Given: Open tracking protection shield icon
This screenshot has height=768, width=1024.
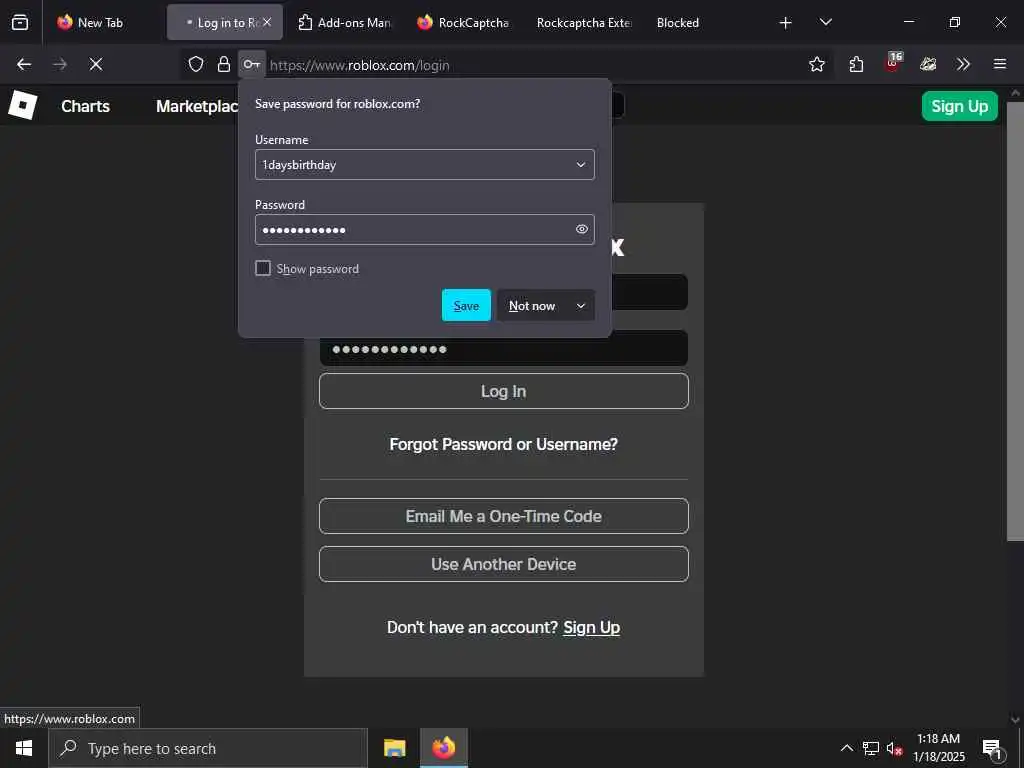Looking at the screenshot, I should (196, 64).
